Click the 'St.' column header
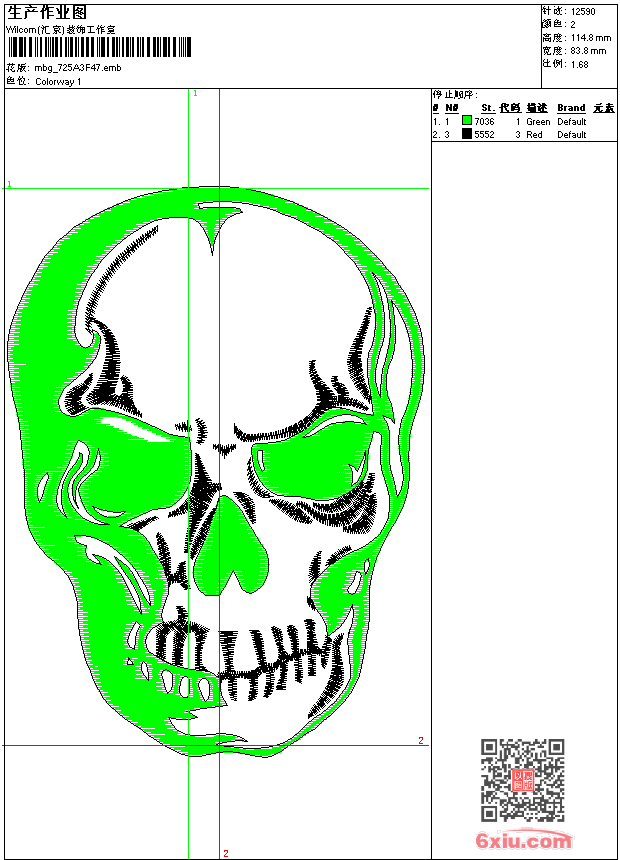 click(x=487, y=108)
